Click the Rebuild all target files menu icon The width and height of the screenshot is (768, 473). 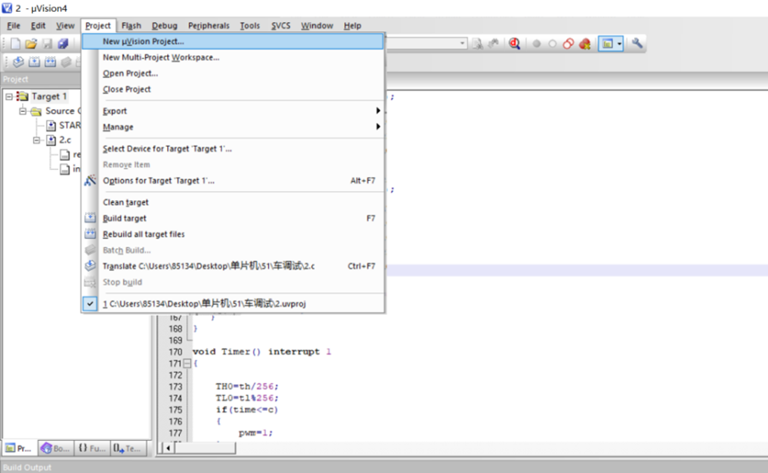[90, 234]
